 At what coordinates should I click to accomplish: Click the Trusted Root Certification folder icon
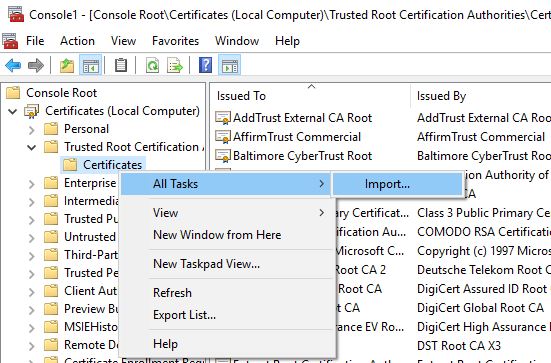click(51, 147)
